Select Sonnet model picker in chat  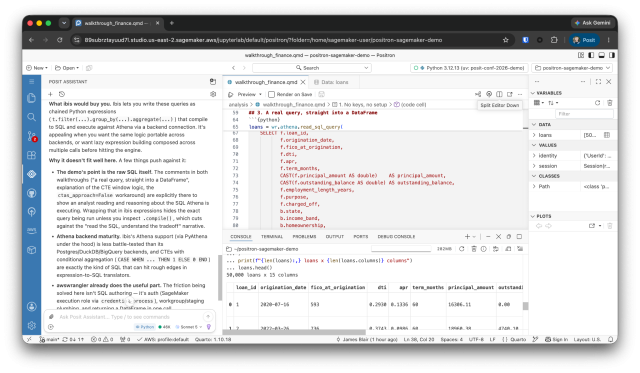189,327
